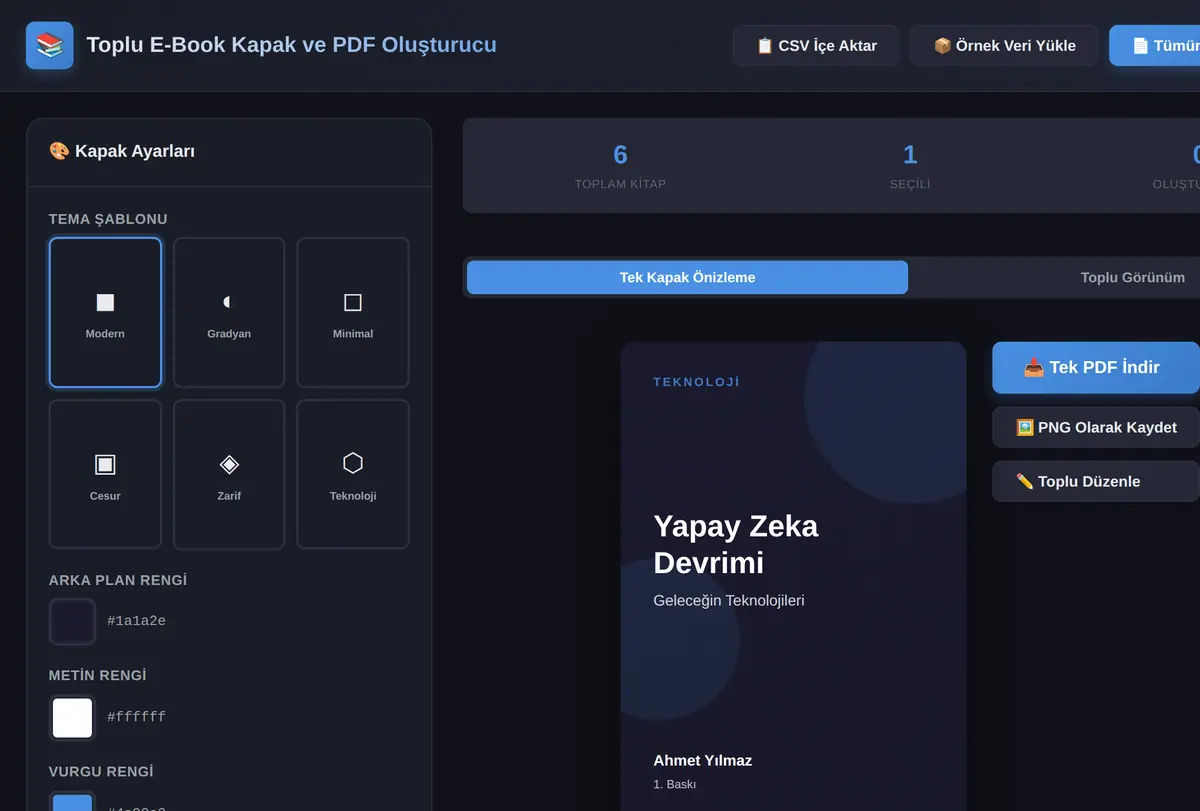Click the Tema Şablonu section label

[x=108, y=219]
